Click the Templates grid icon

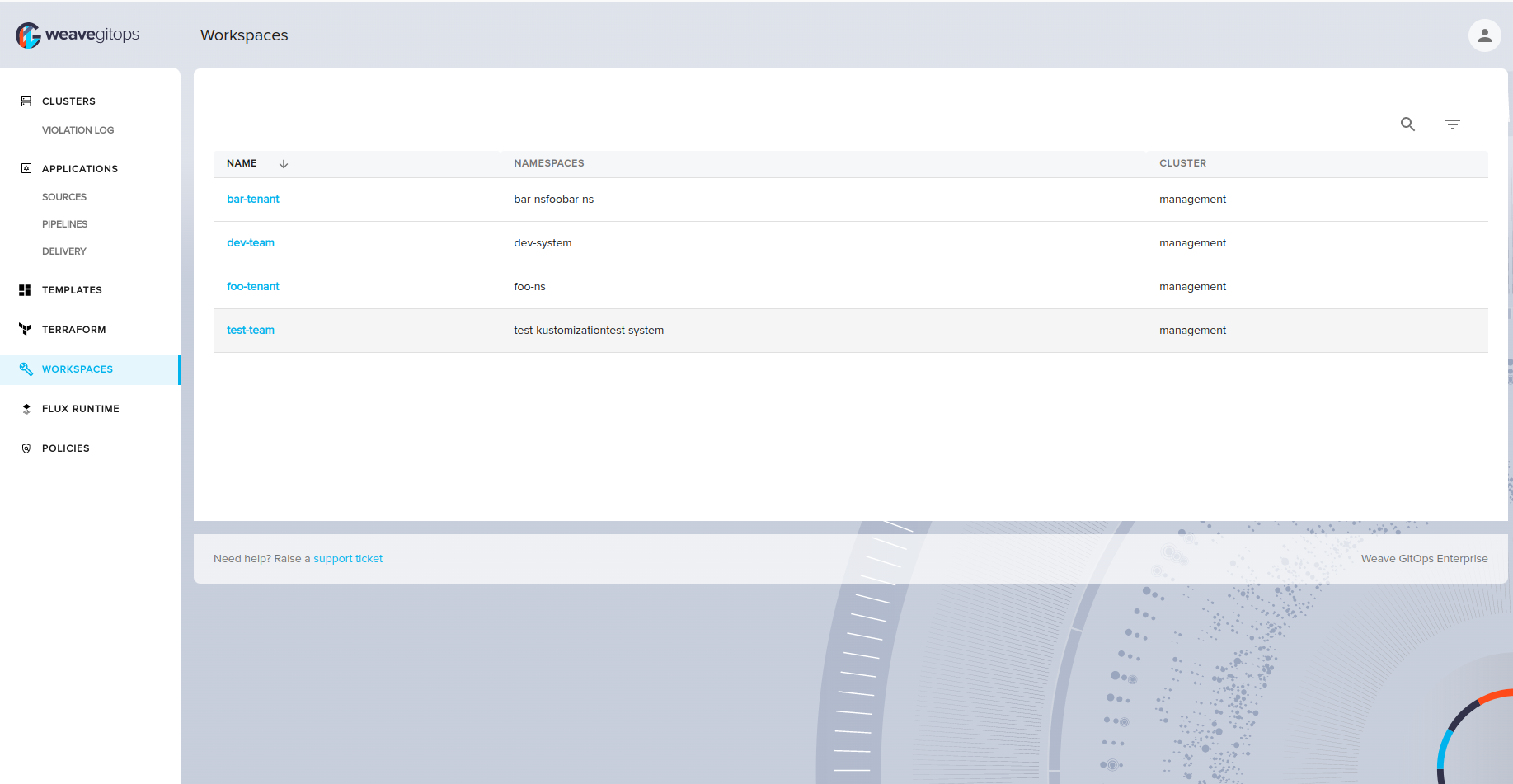tap(25, 290)
